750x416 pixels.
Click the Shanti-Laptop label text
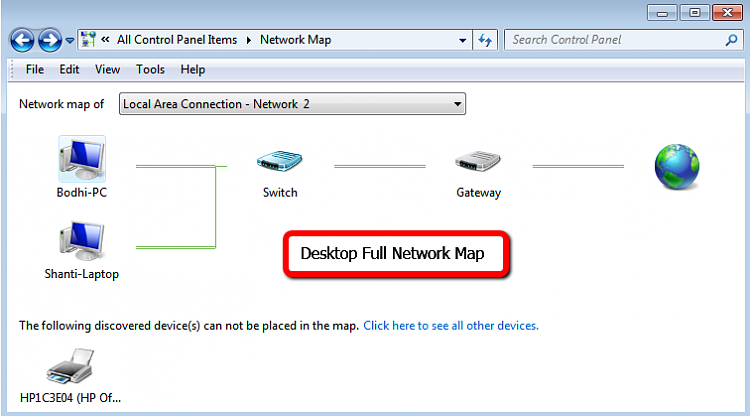(x=82, y=274)
